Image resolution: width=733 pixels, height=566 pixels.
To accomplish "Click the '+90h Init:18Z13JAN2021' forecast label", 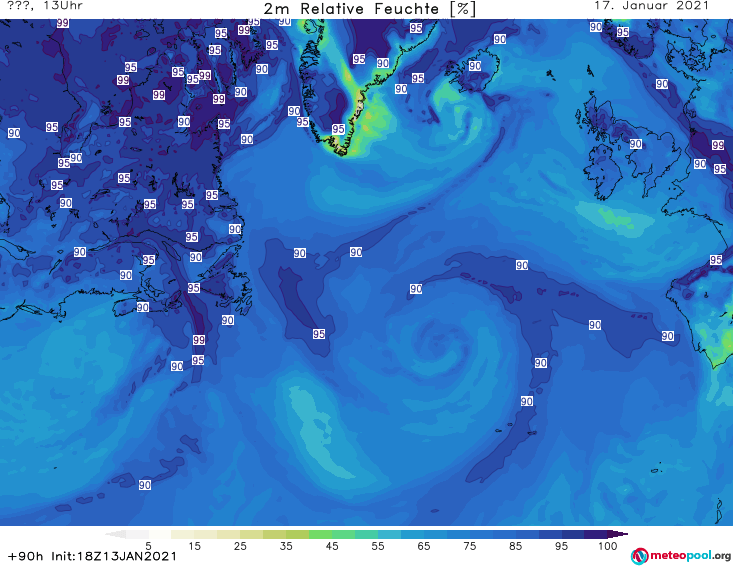I will [92, 556].
